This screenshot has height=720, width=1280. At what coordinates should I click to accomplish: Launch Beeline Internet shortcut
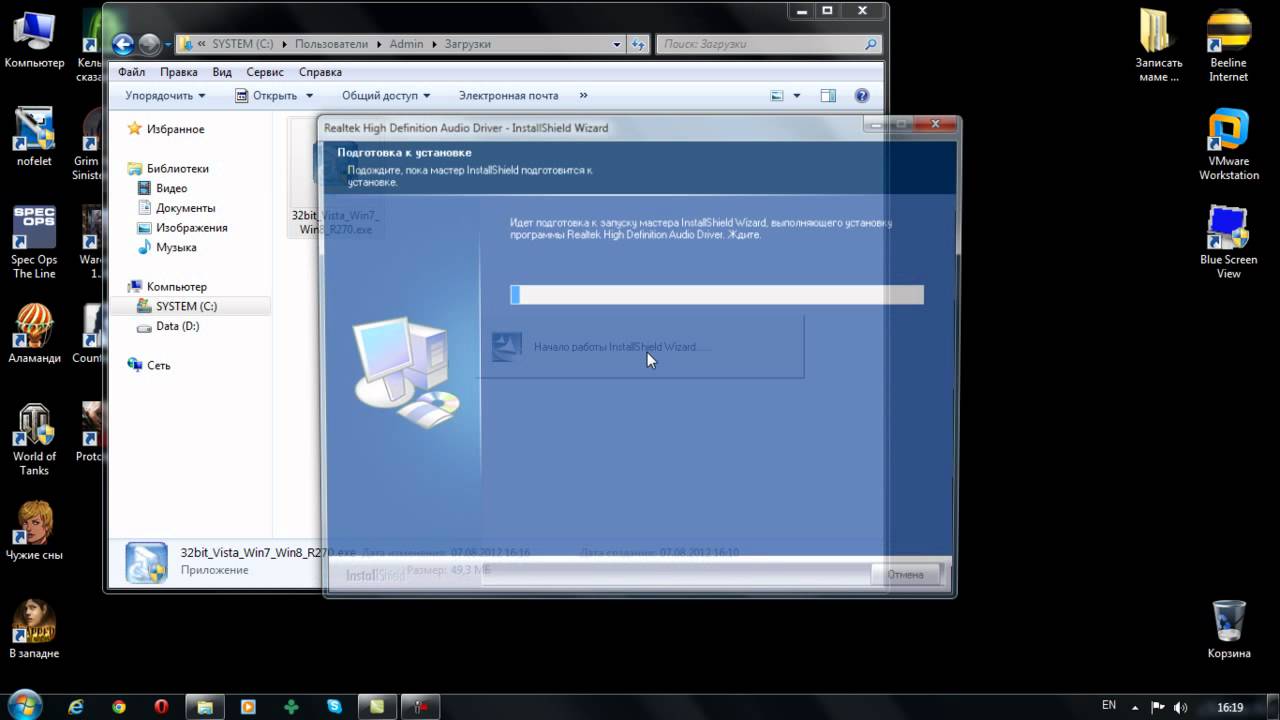[1228, 46]
